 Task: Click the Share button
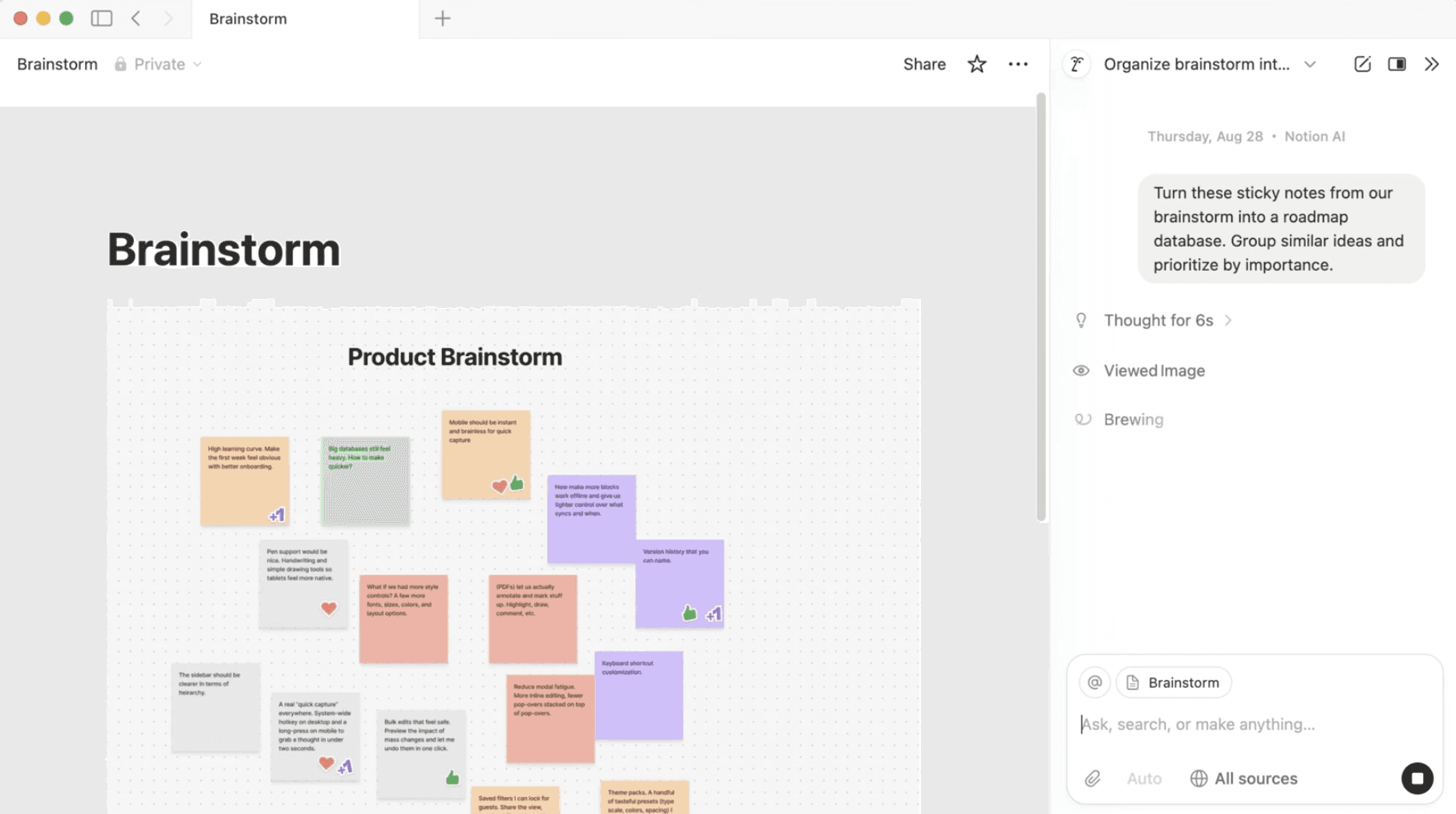(x=923, y=63)
